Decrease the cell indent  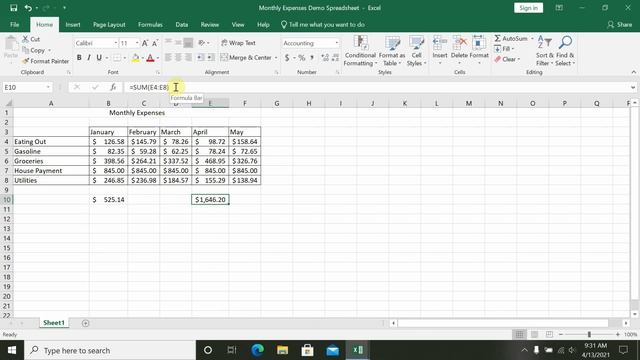click(x=200, y=58)
